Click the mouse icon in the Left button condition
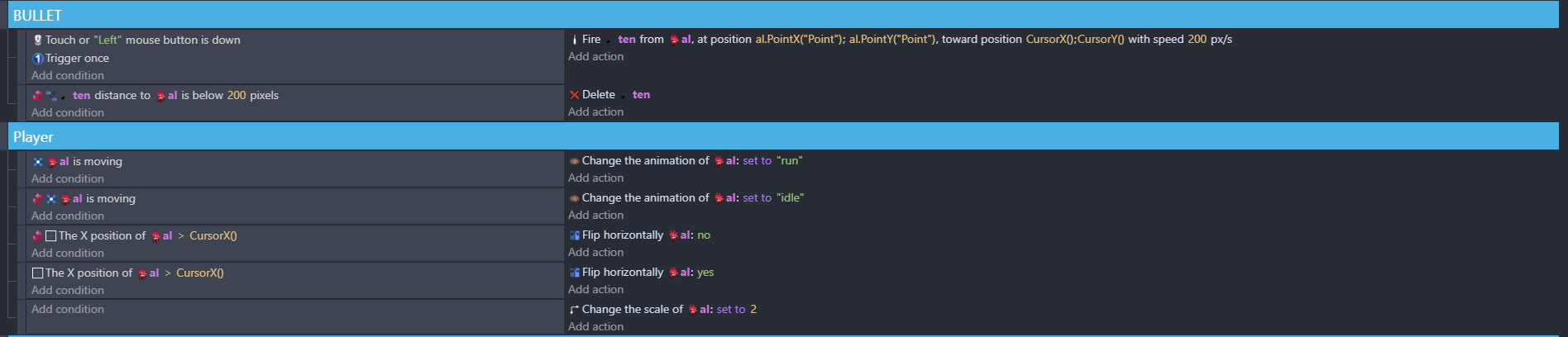The width and height of the screenshot is (1568, 337). tap(37, 40)
